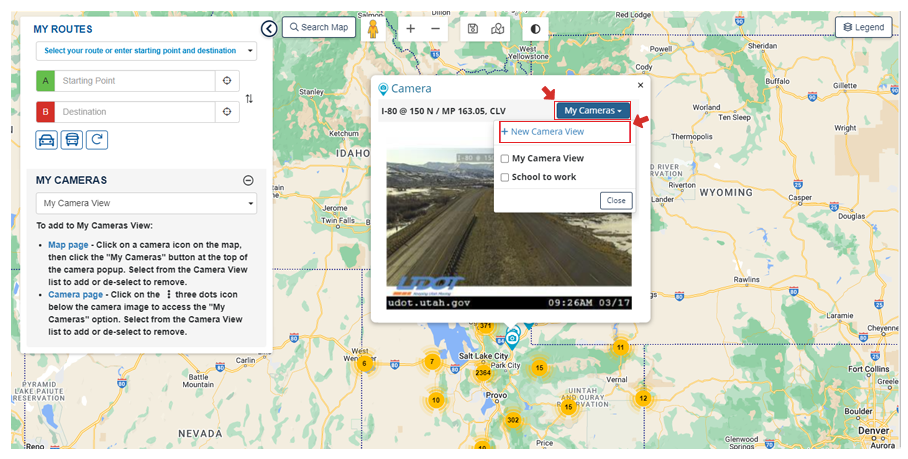Zoom in with the plus icon
Image resolution: width=908 pixels, height=459 pixels.
411,28
